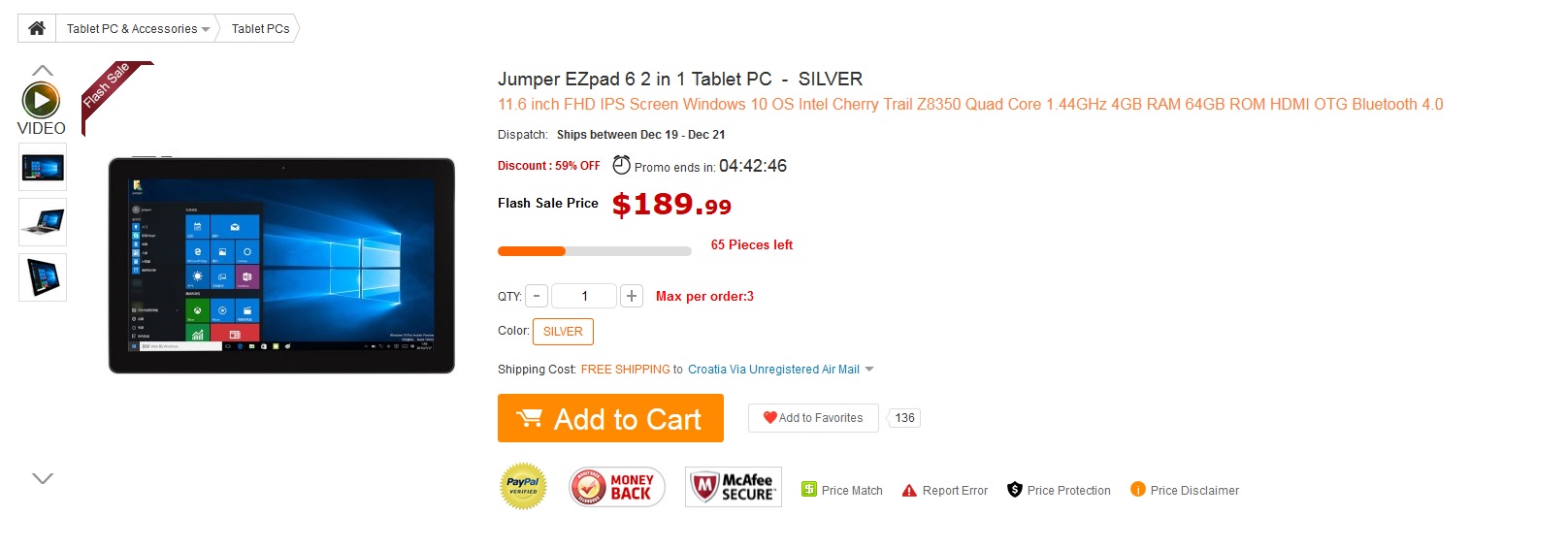This screenshot has height=549, width=1568.
Task: Click the quantity input field
Action: (584, 296)
